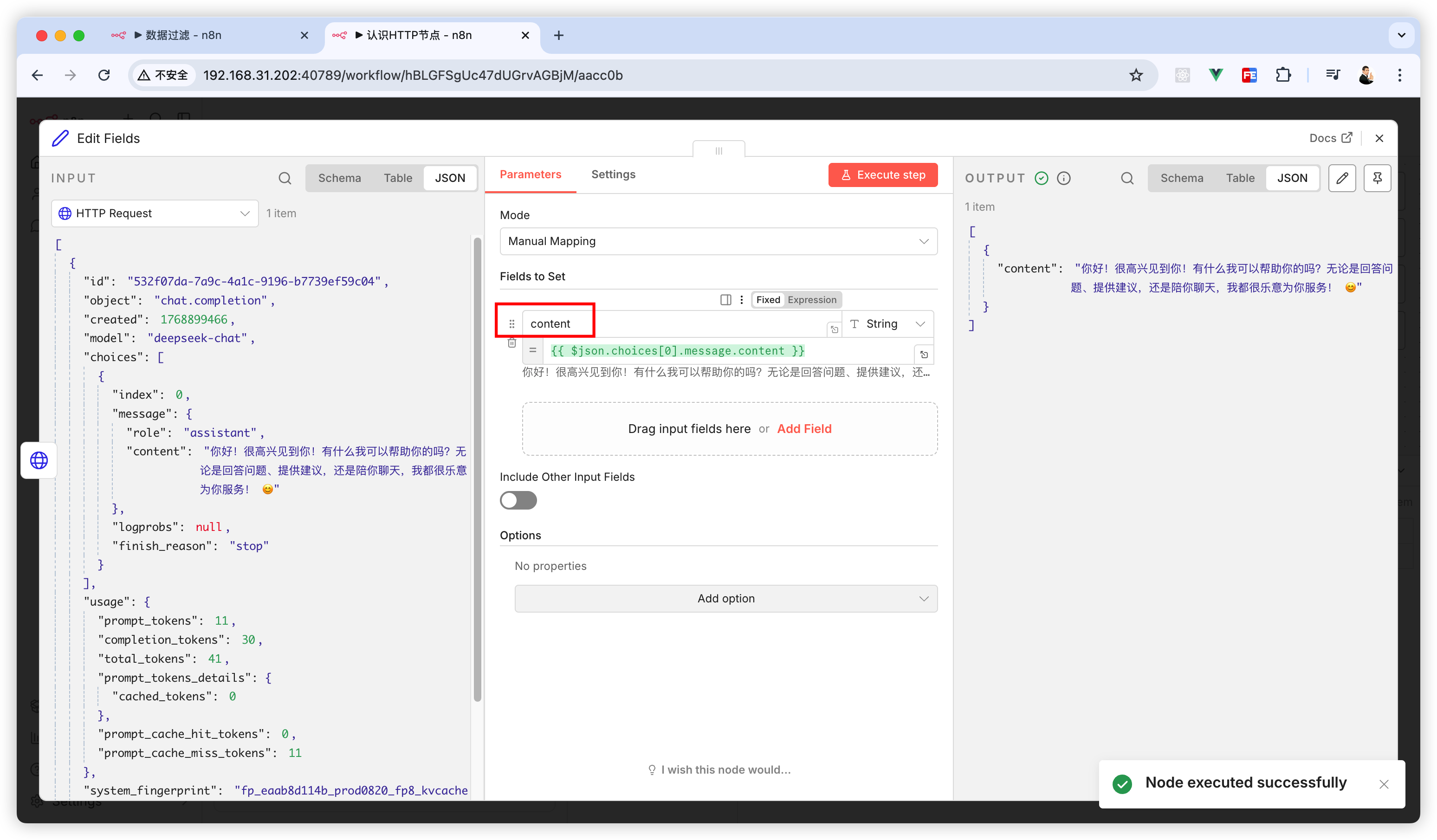Click the OUTPUT panel search icon
The width and height of the screenshot is (1437, 840).
point(1127,178)
